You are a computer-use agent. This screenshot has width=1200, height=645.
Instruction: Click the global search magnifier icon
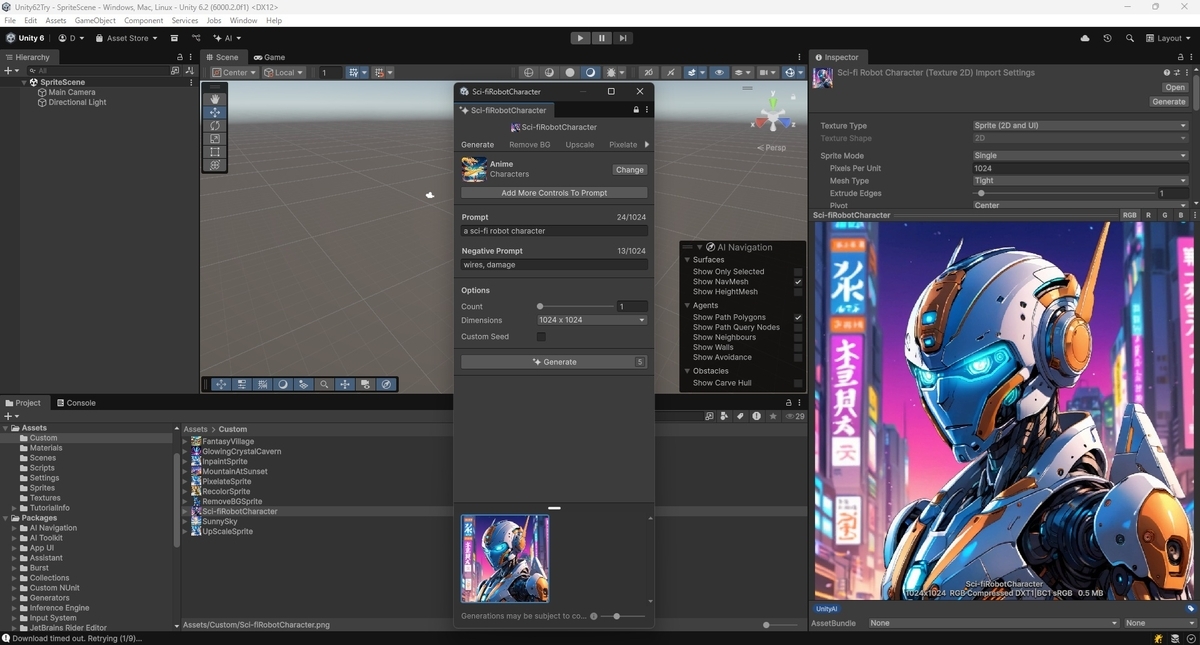1129,38
